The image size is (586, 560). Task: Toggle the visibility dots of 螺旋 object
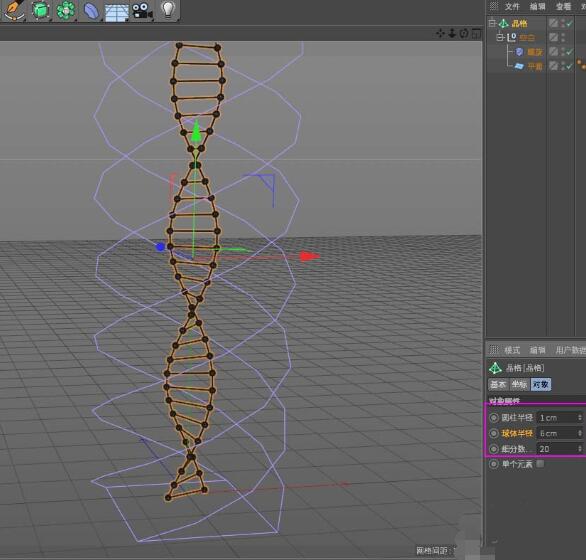pos(562,52)
